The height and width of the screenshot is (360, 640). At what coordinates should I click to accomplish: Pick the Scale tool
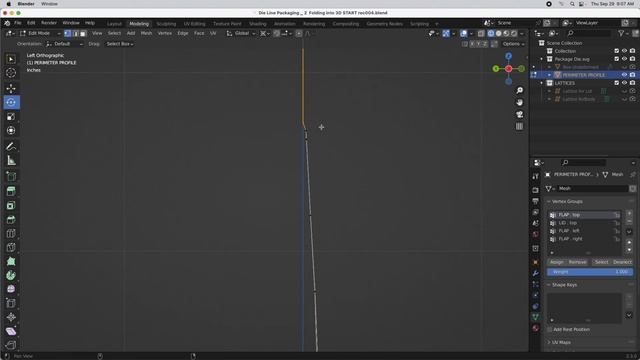click(11, 117)
